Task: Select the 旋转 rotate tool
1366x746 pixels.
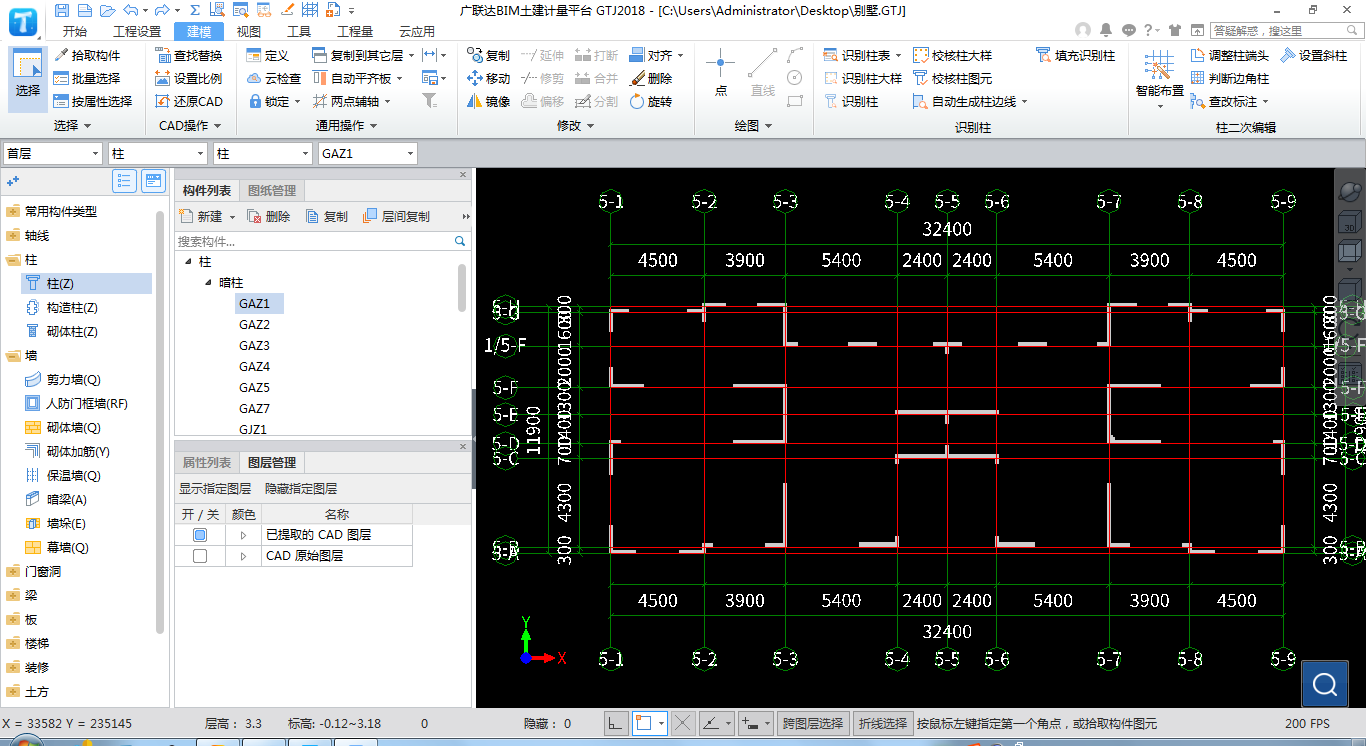Action: pyautogui.click(x=651, y=101)
